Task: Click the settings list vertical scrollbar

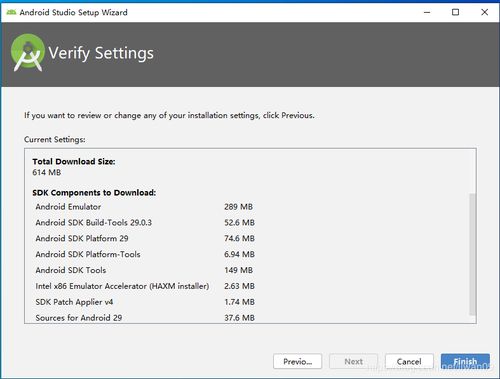Action: [x=472, y=254]
